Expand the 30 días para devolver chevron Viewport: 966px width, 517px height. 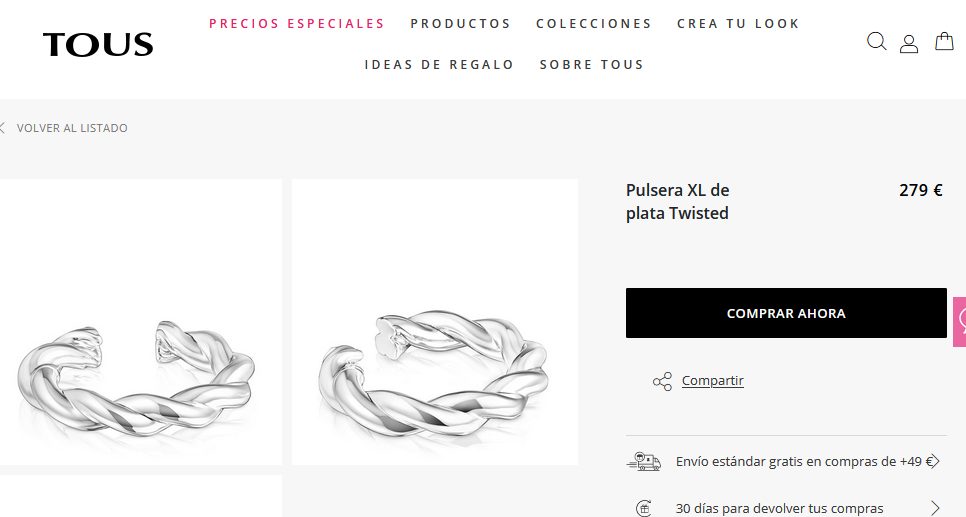[935, 508]
